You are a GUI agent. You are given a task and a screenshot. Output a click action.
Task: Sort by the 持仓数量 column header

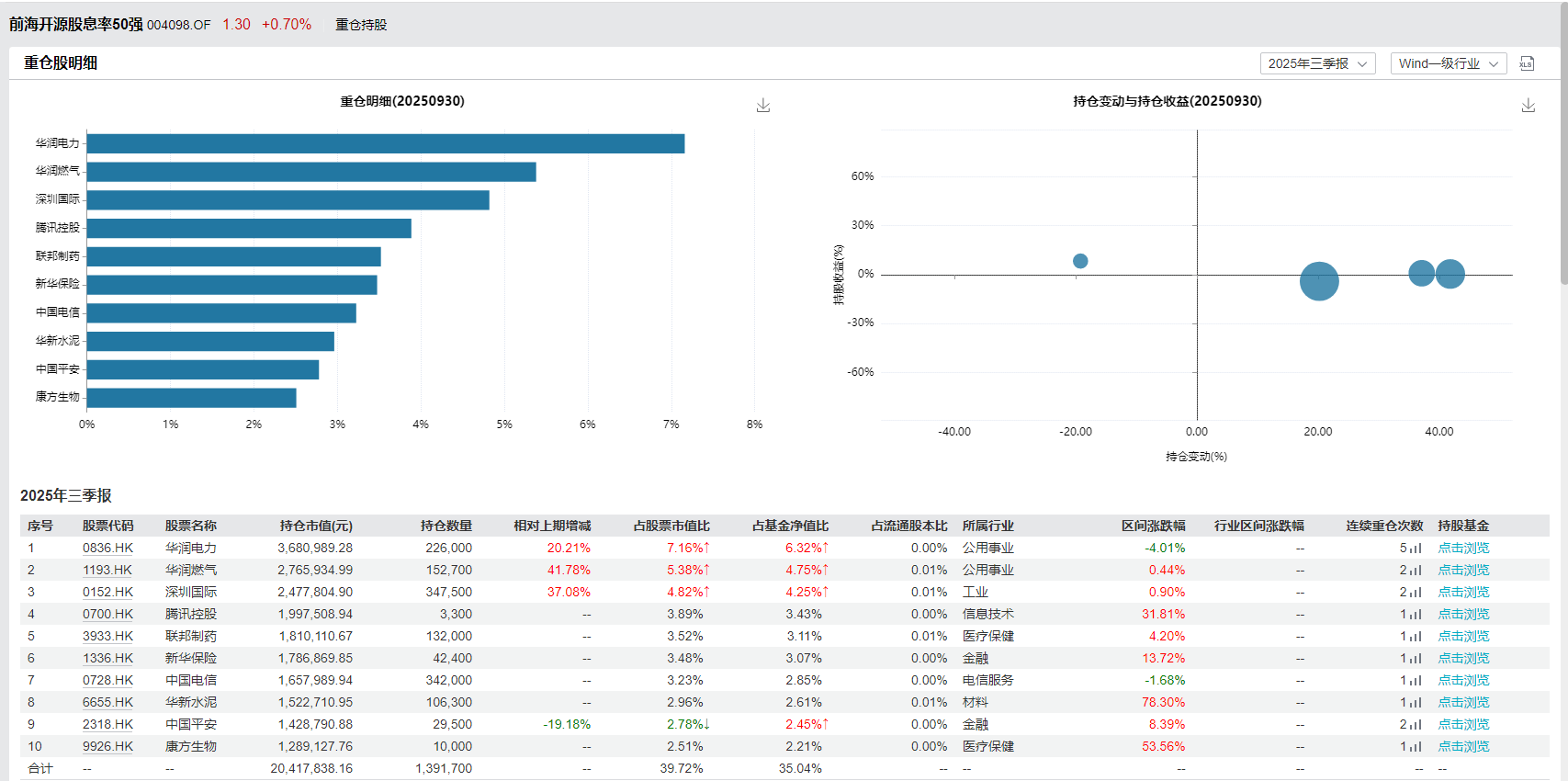click(x=446, y=526)
